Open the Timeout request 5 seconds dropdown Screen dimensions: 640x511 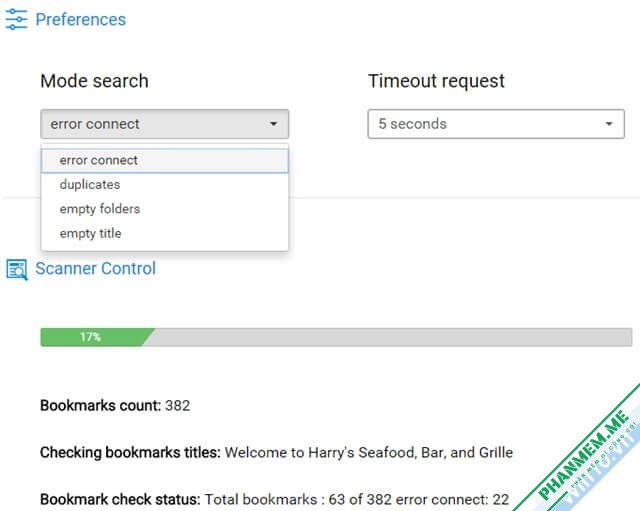[x=496, y=124]
